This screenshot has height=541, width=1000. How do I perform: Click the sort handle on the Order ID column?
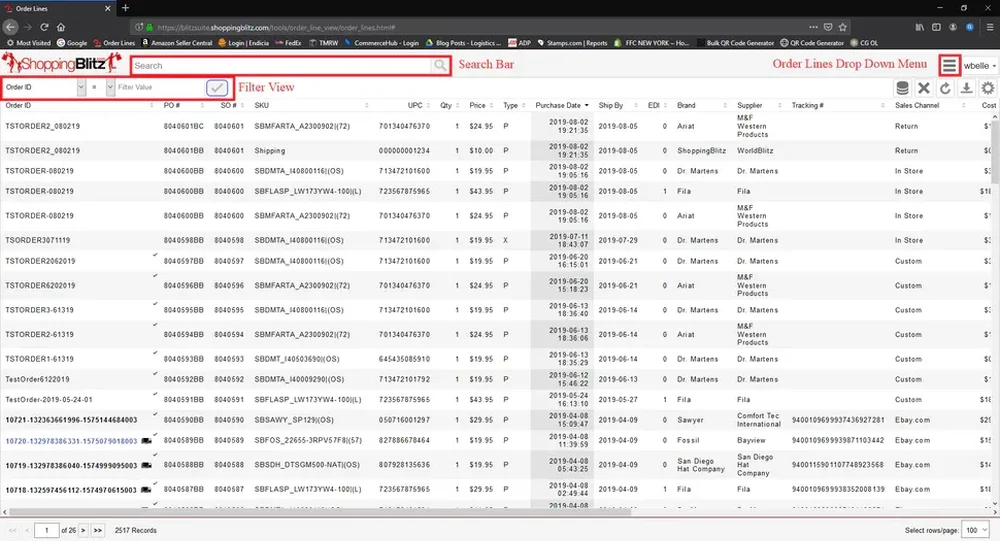[x=151, y=105]
